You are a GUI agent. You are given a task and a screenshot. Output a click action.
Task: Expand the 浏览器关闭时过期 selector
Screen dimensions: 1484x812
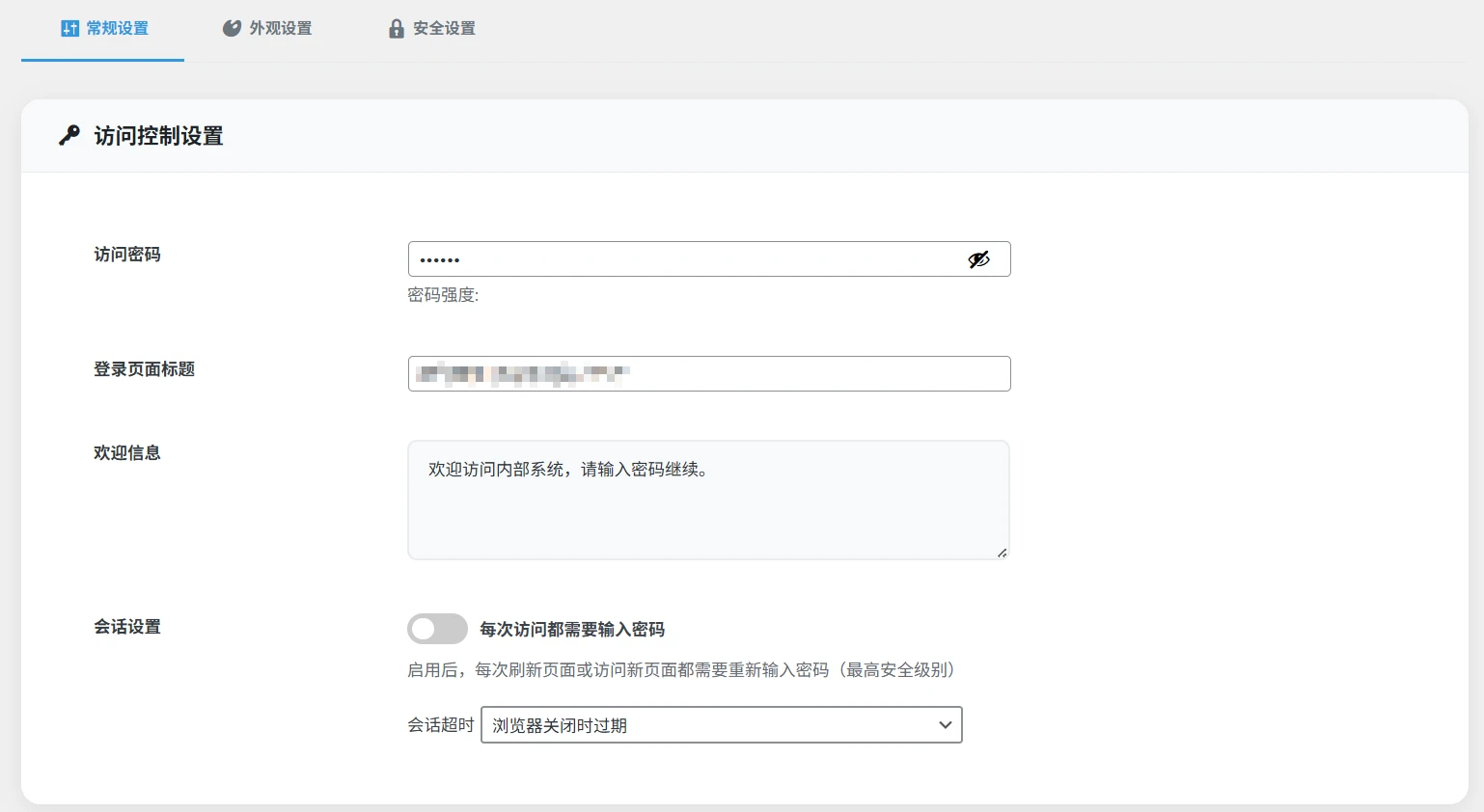(x=721, y=724)
